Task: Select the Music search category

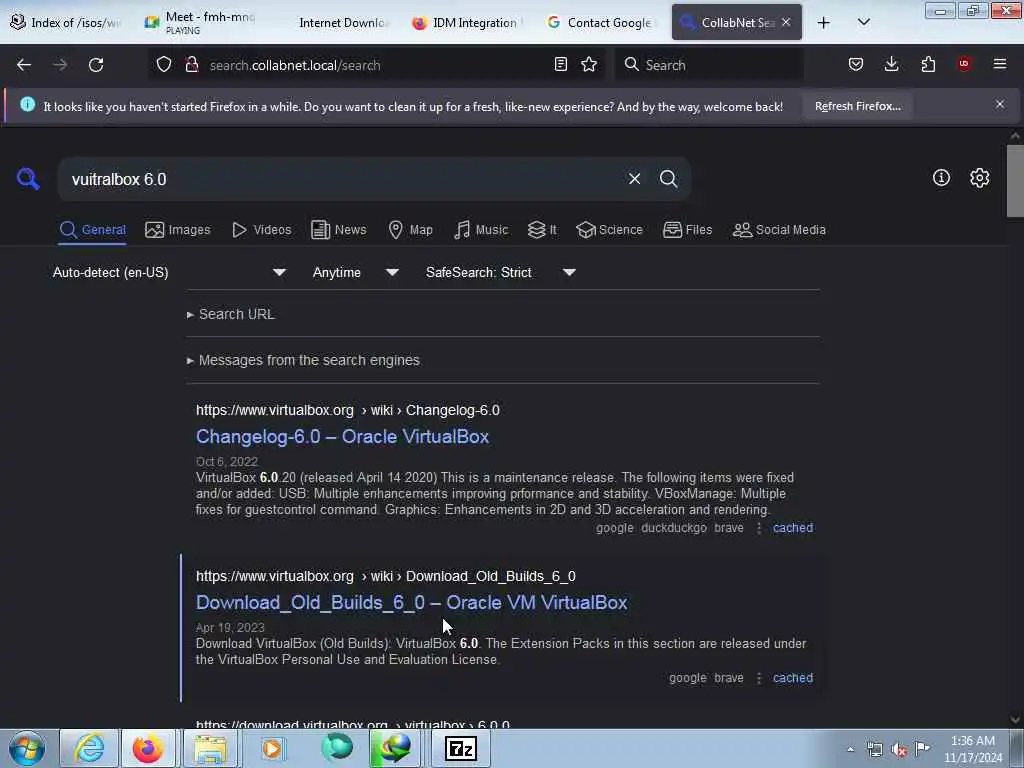Action: tap(481, 230)
